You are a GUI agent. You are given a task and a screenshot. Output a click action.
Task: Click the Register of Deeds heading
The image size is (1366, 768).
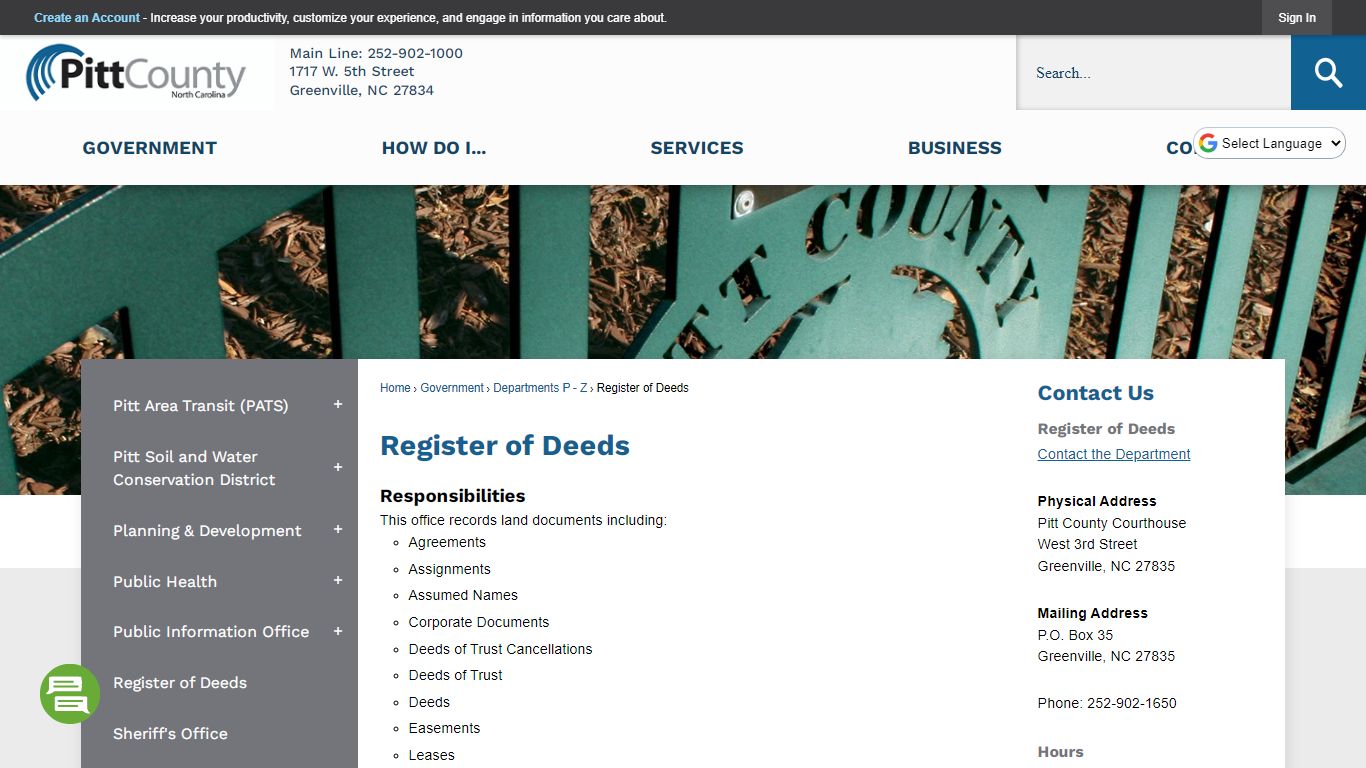tap(505, 446)
